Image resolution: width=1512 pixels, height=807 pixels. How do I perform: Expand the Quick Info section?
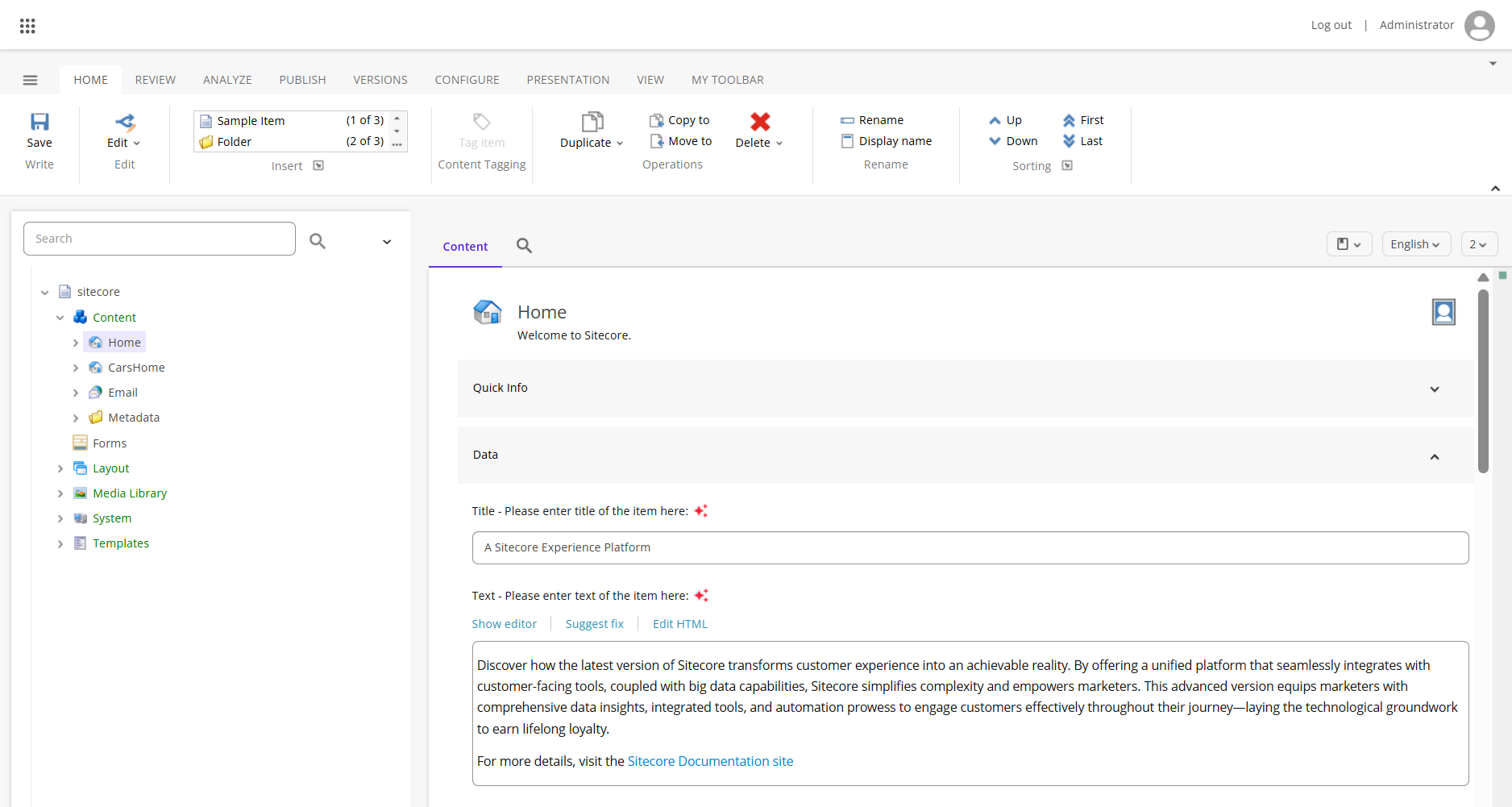[1435, 389]
